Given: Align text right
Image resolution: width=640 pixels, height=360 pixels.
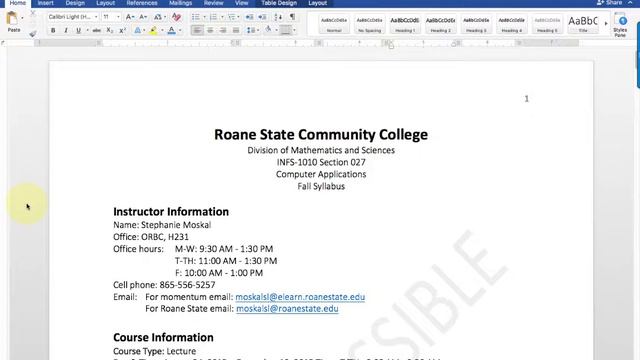Looking at the screenshot, I should (223, 30).
